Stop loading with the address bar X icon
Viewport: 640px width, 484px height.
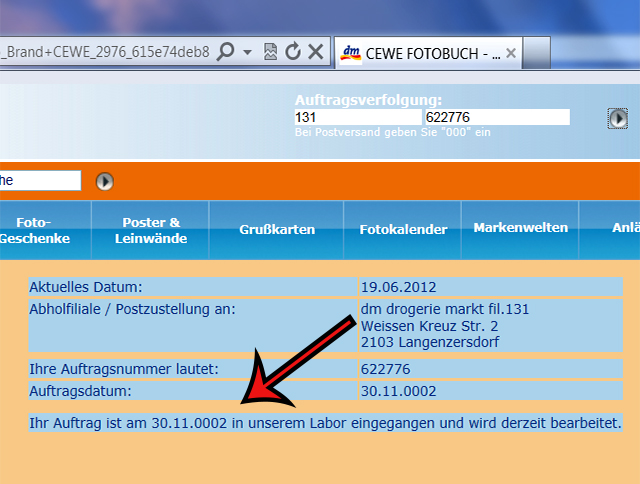pos(316,52)
